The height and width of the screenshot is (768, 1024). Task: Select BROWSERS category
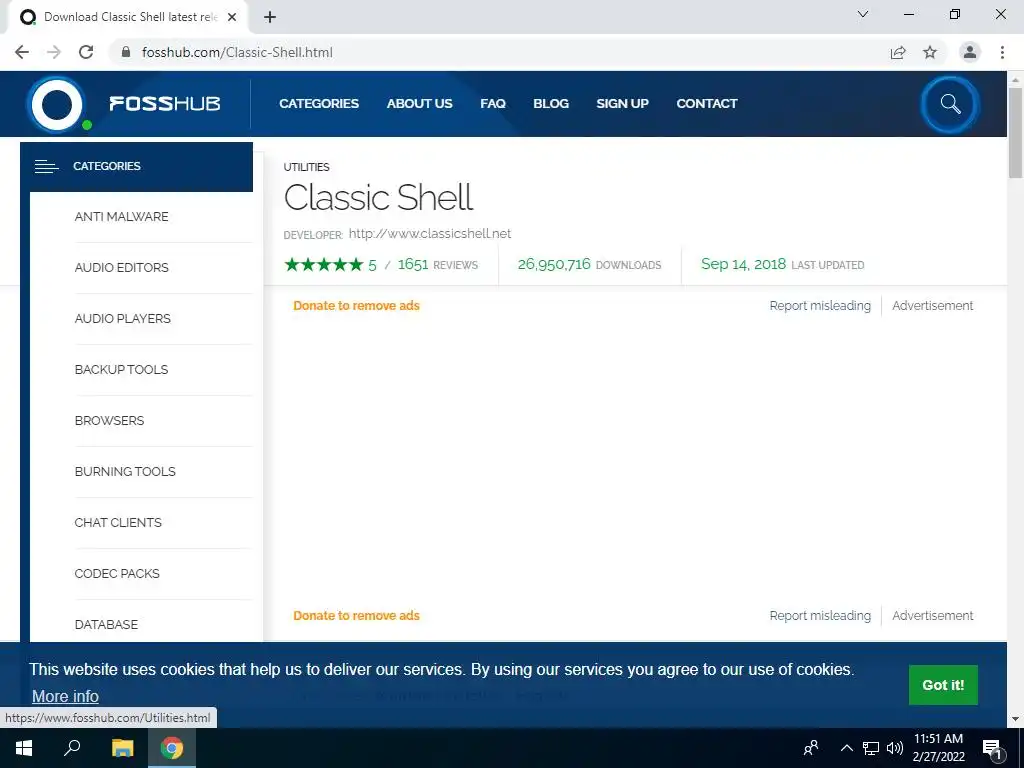(109, 421)
